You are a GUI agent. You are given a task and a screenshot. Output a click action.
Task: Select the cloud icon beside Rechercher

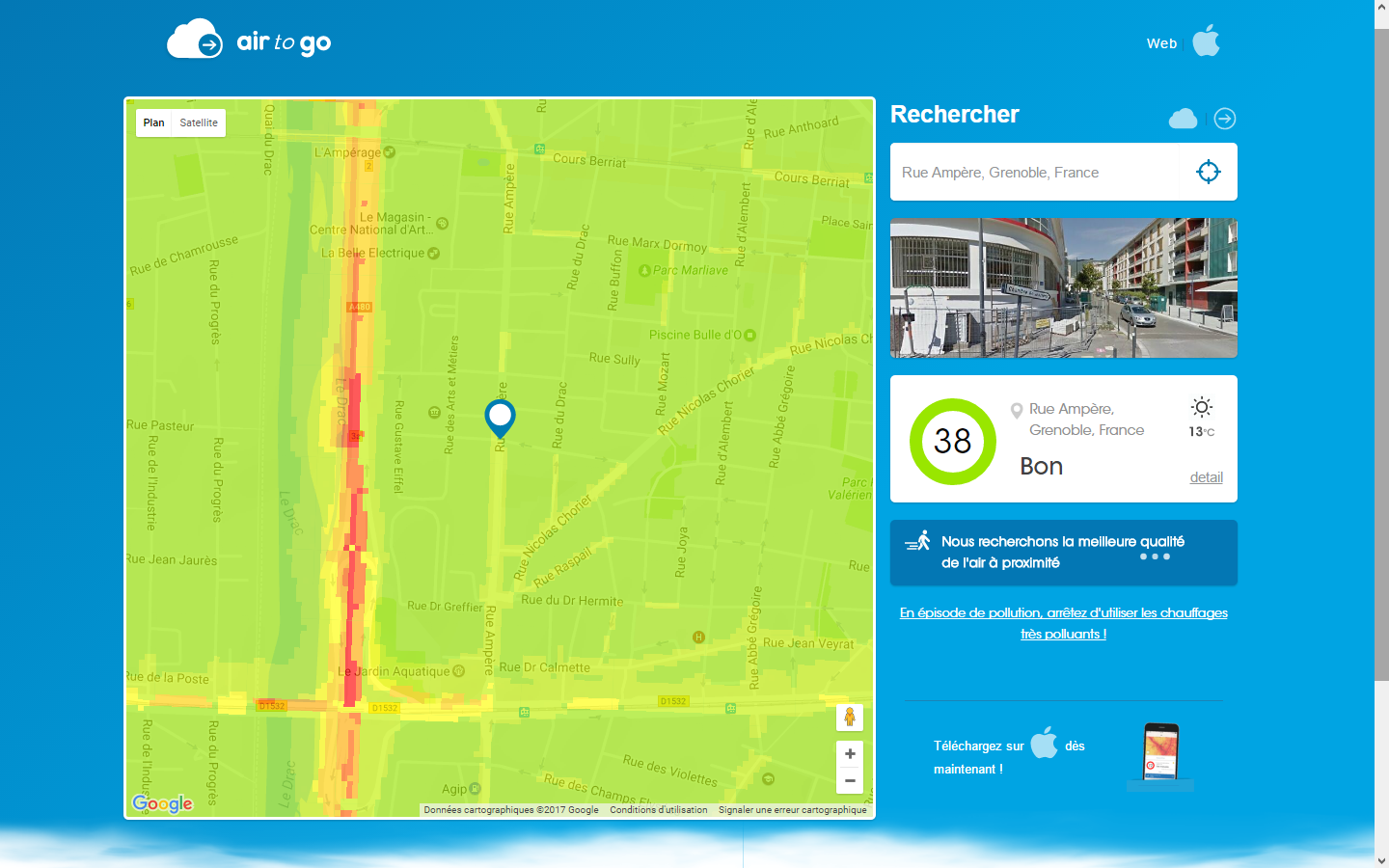click(1183, 119)
